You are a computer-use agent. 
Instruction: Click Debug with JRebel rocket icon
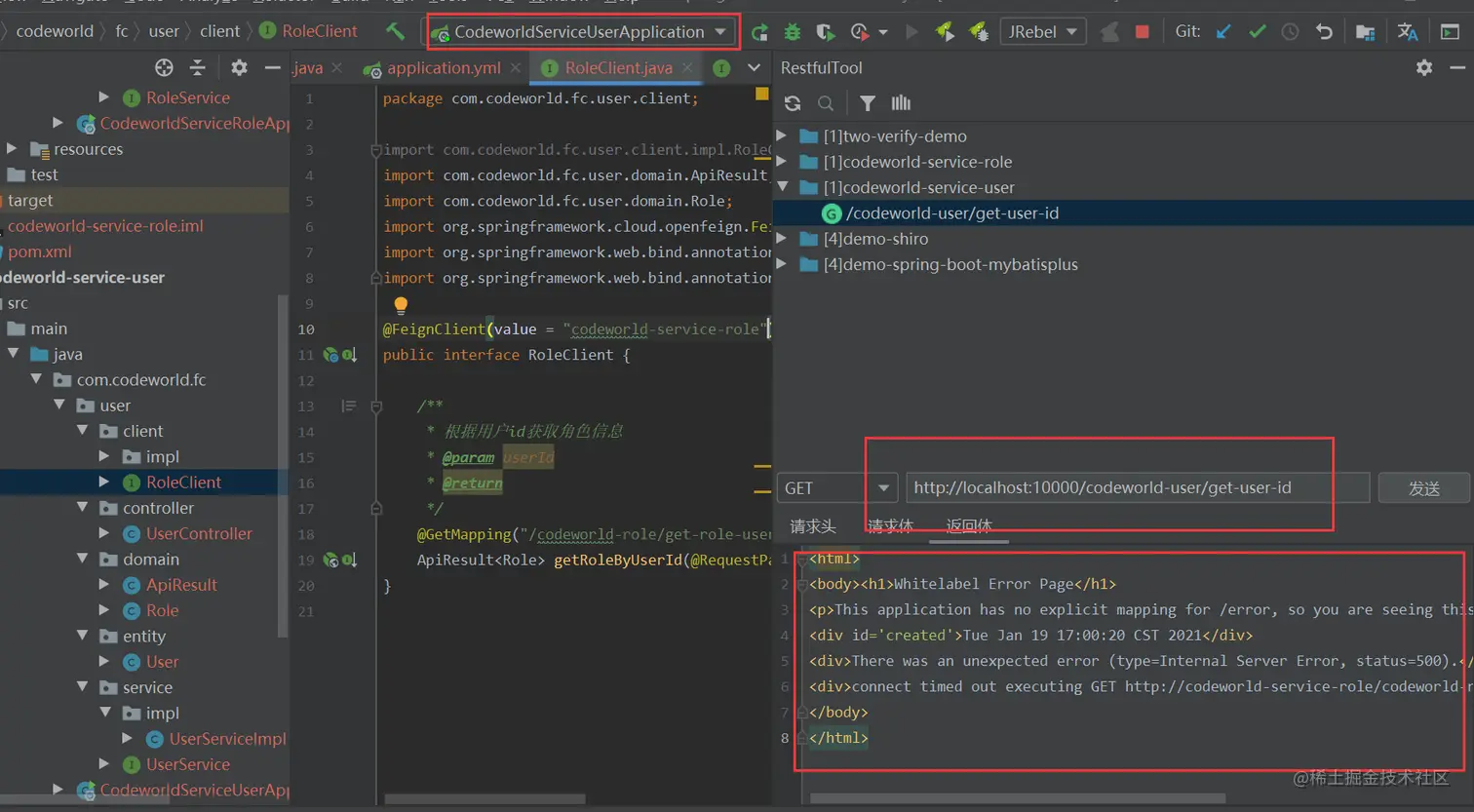pyautogui.click(x=979, y=32)
